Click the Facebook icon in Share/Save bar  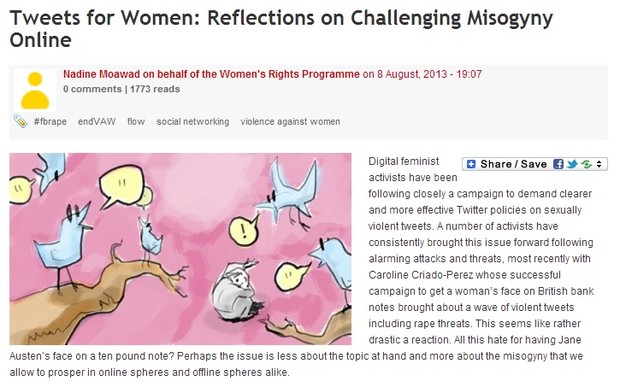click(x=558, y=164)
